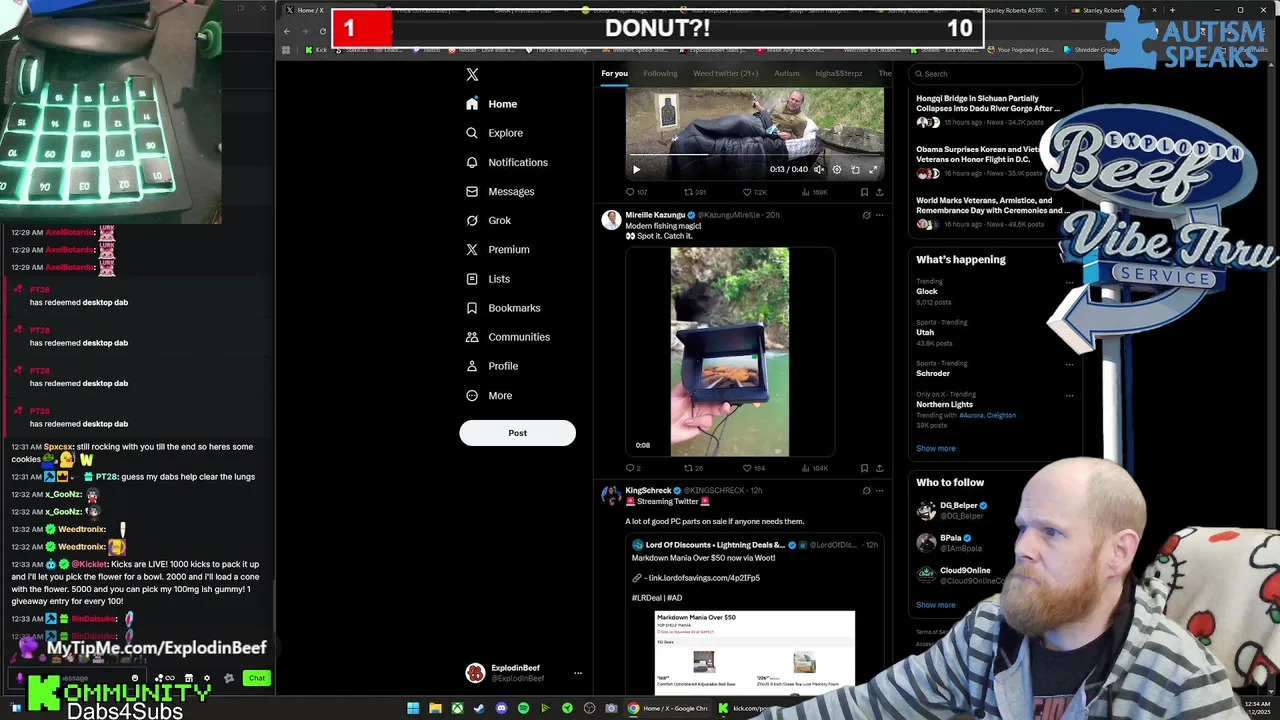Repost the tweet with 381 reposts
Image resolution: width=1280 pixels, height=720 pixels.
pyautogui.click(x=695, y=192)
